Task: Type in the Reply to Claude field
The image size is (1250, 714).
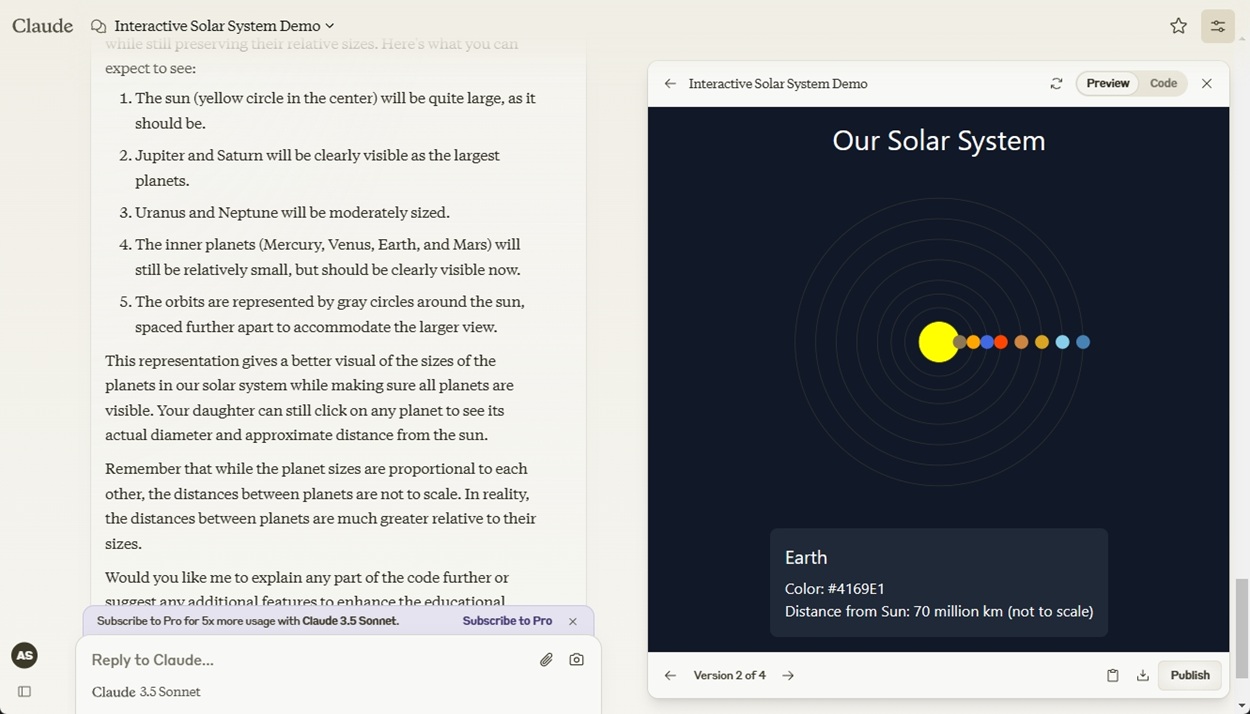Action: (300, 660)
